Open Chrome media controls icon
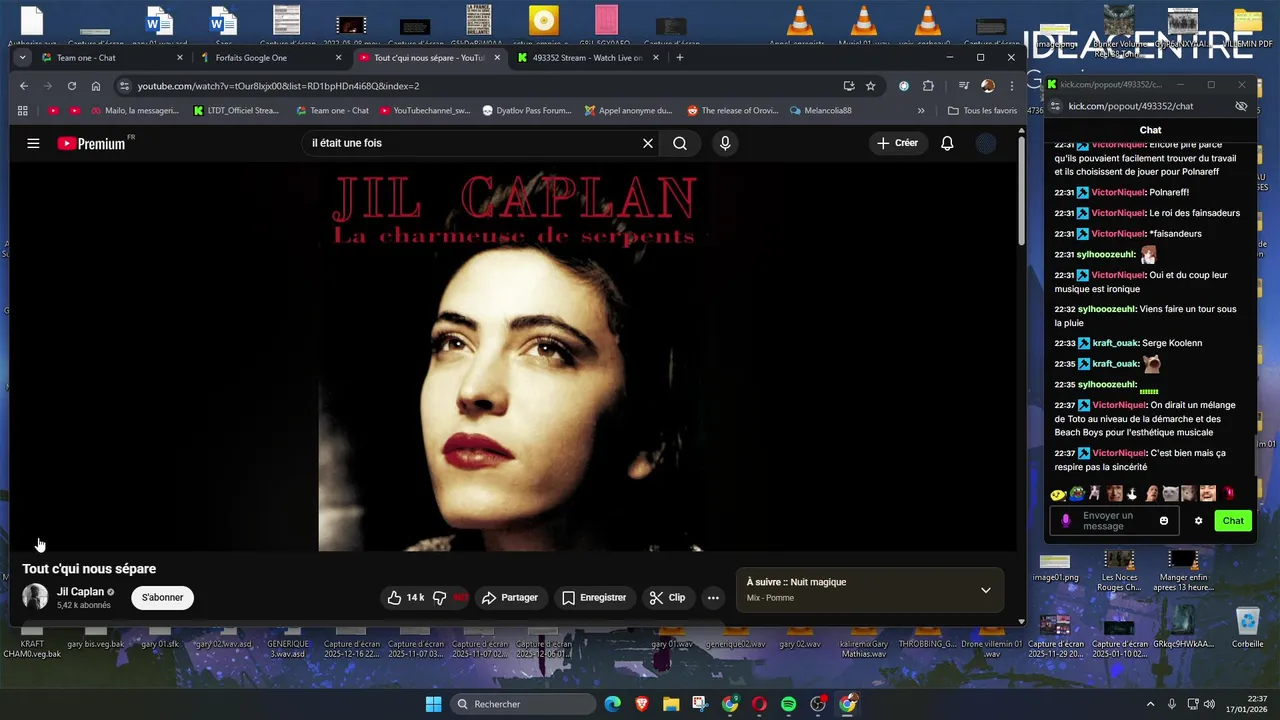This screenshot has height=720, width=1280. 963,86
